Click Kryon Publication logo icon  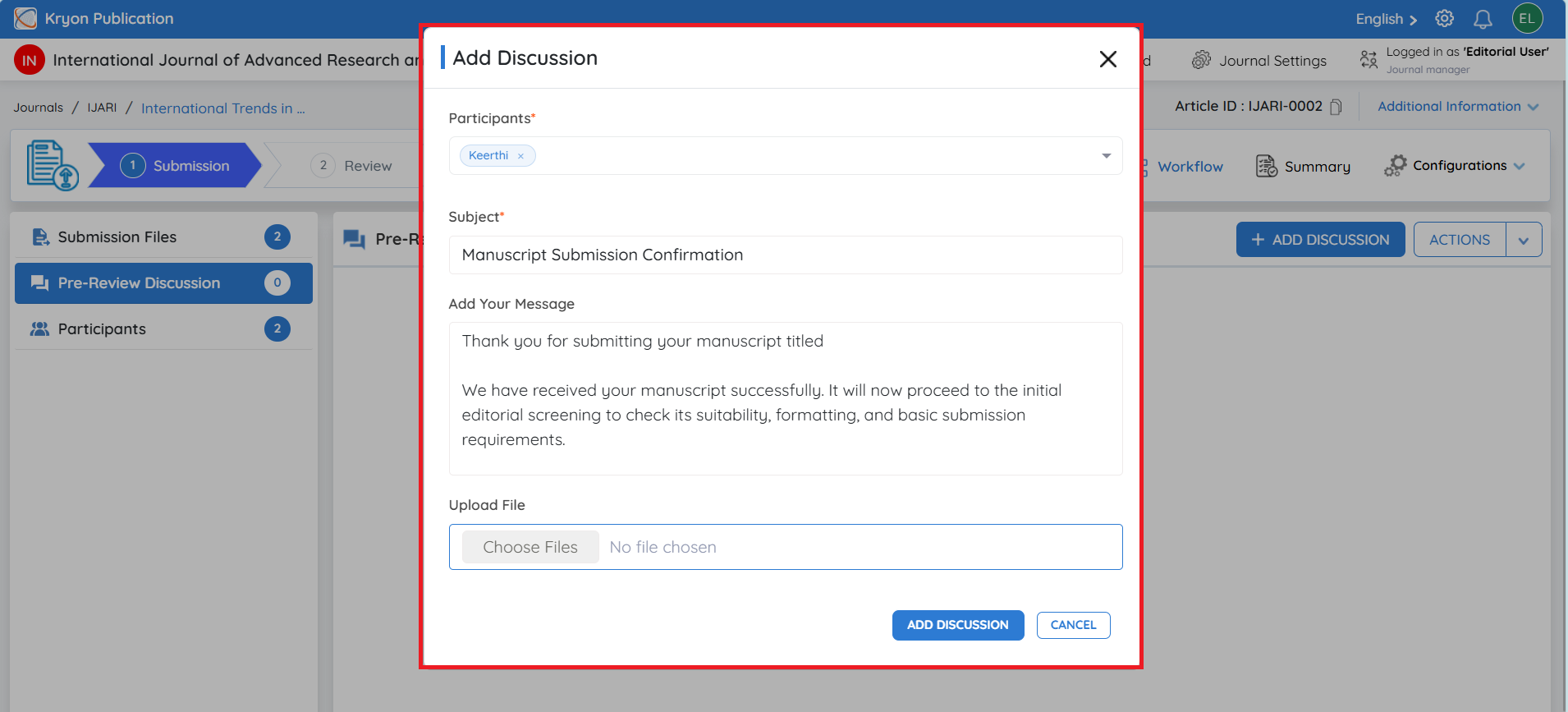pyautogui.click(x=25, y=18)
